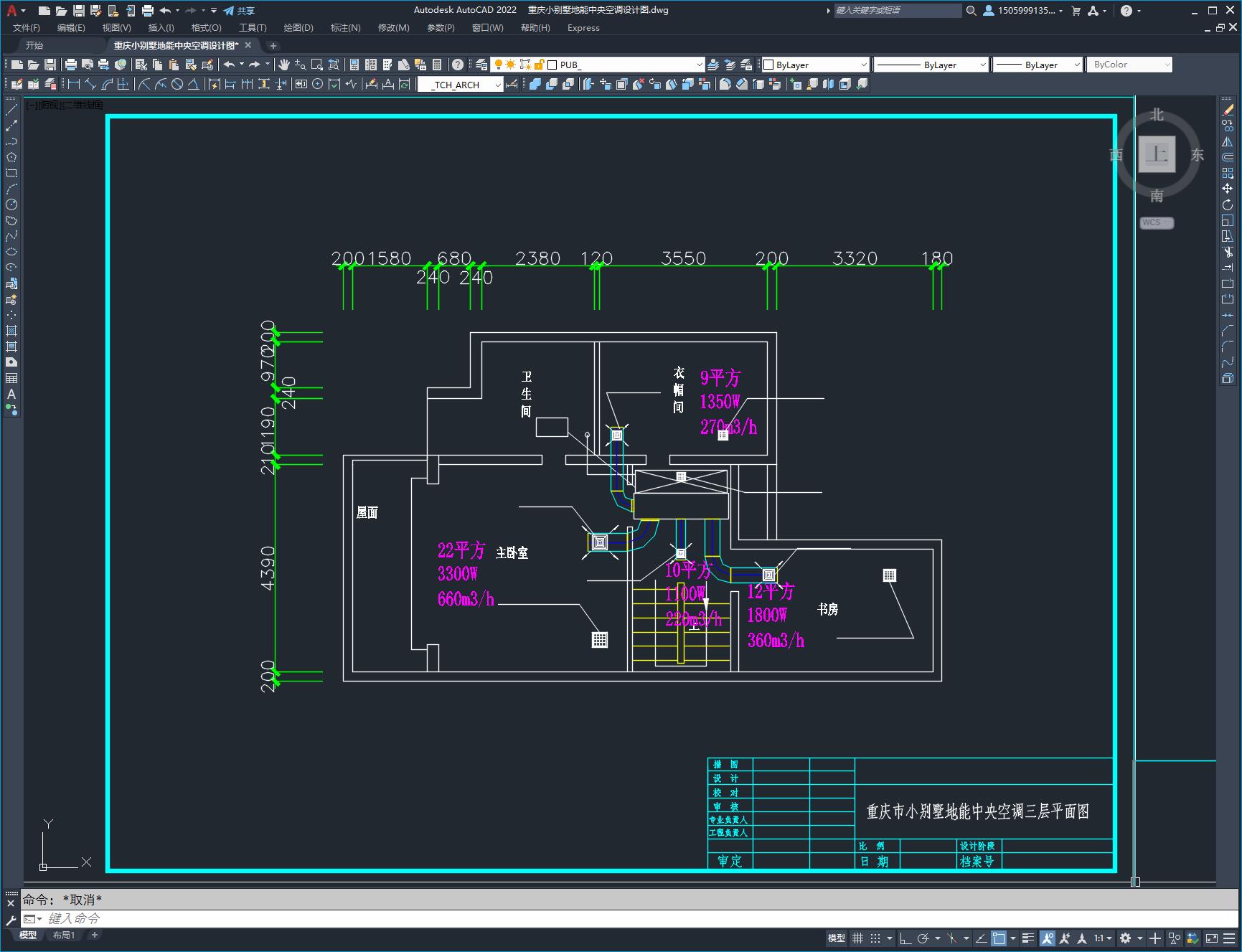Click Plot printer icon in quick access toolbar
This screenshot has width=1242, height=952.
coord(147,10)
